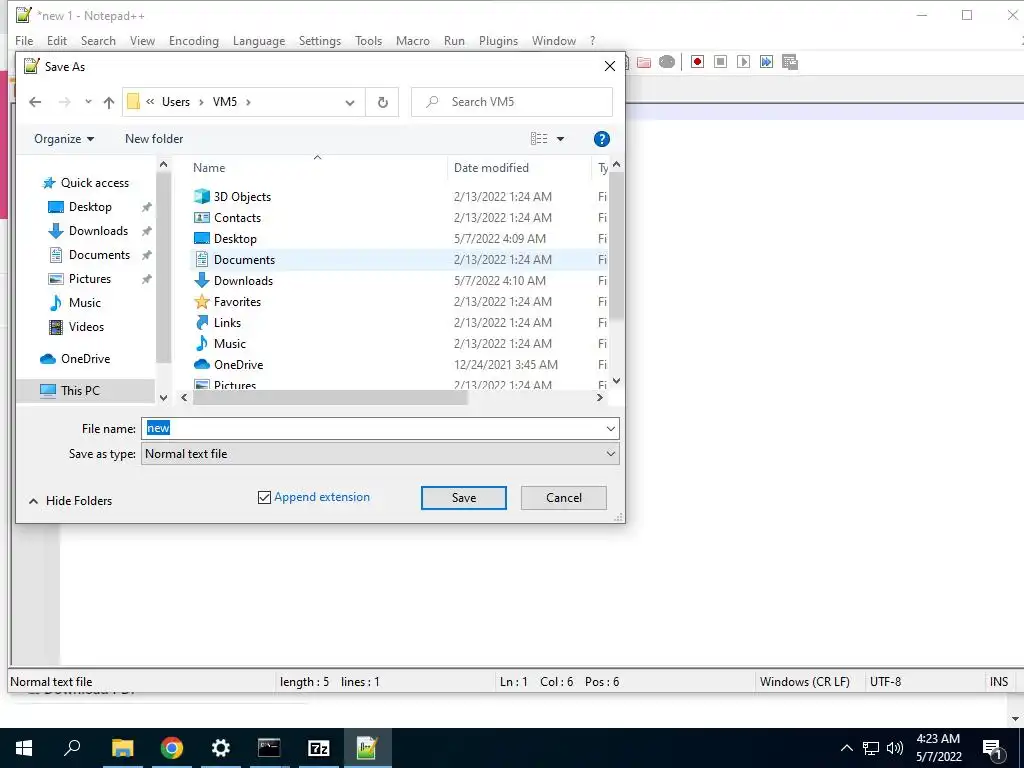This screenshot has height=768, width=1024.
Task: Click the Folder as Workspace toolbar icon
Action: click(644, 62)
